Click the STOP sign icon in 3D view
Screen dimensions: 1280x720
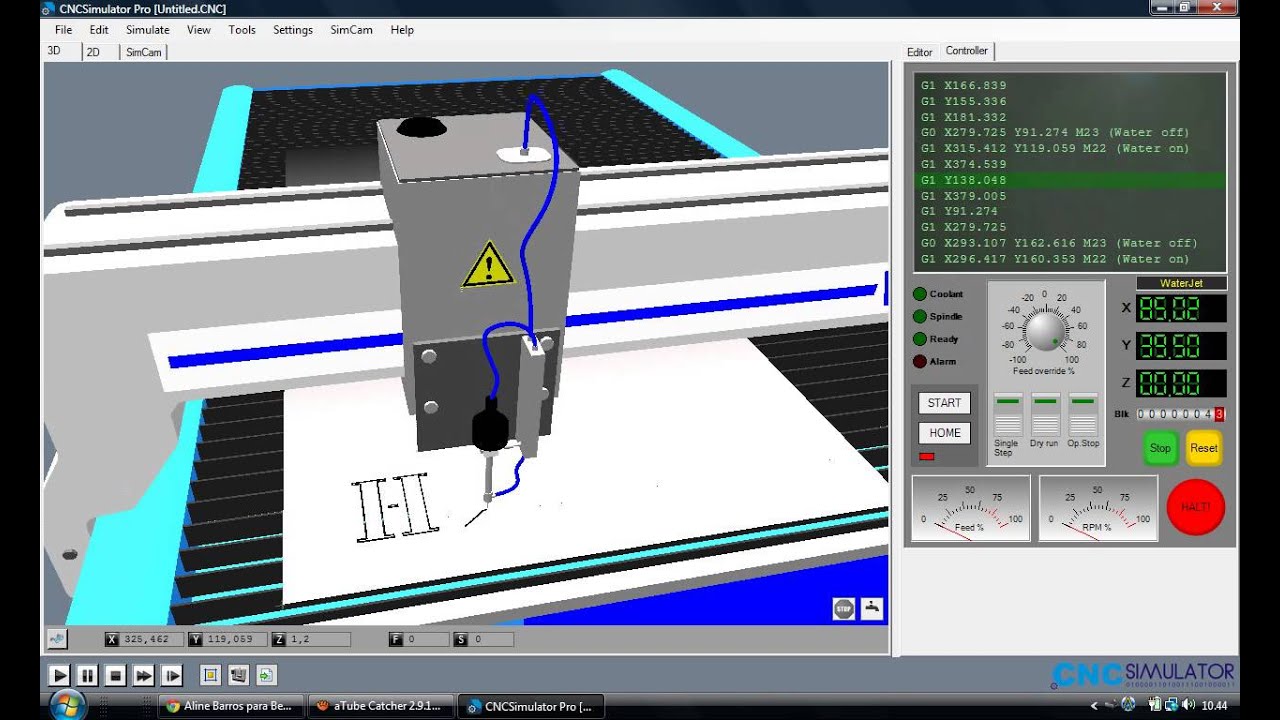click(844, 608)
